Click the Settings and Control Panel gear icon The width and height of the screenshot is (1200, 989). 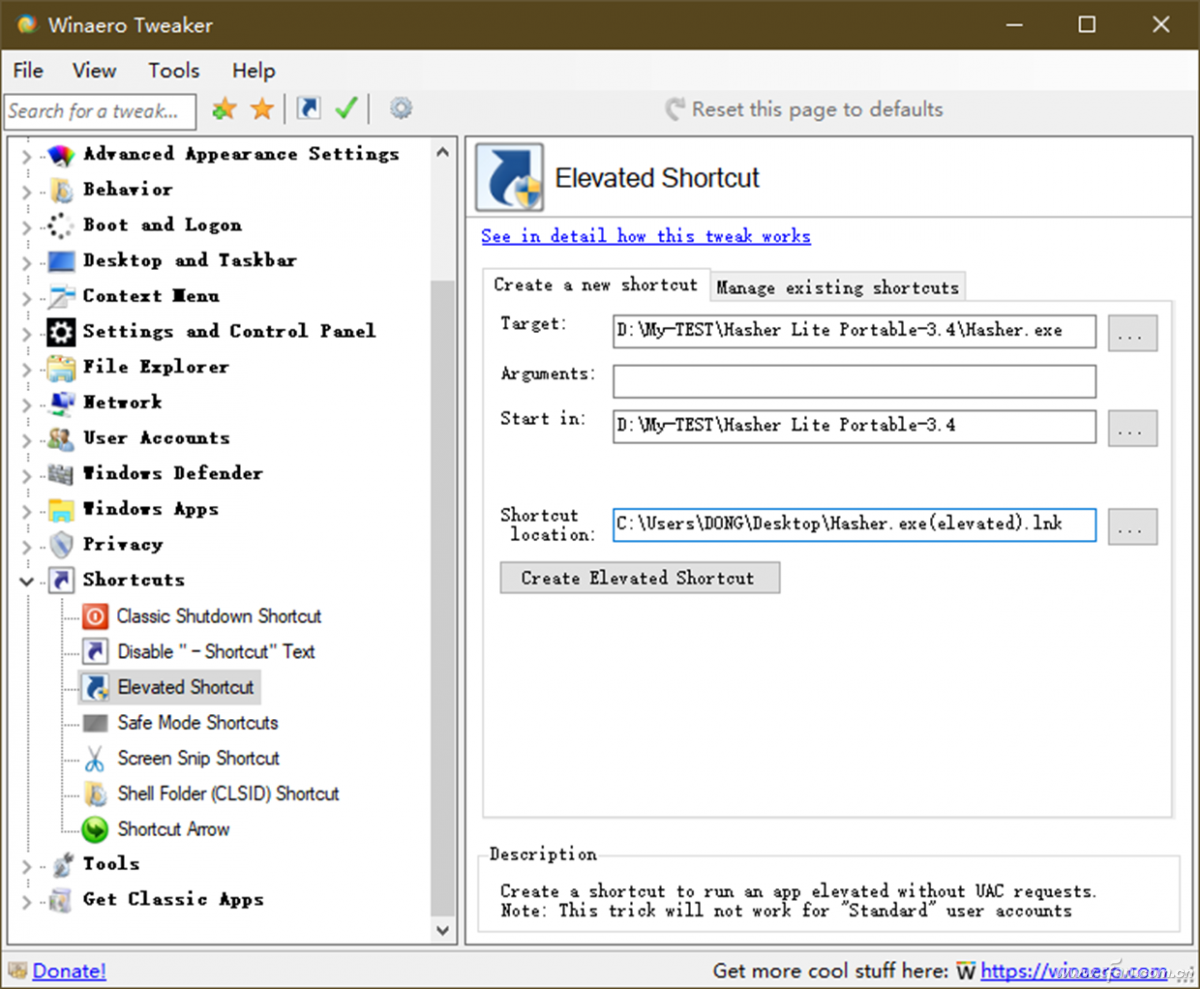[x=61, y=332]
